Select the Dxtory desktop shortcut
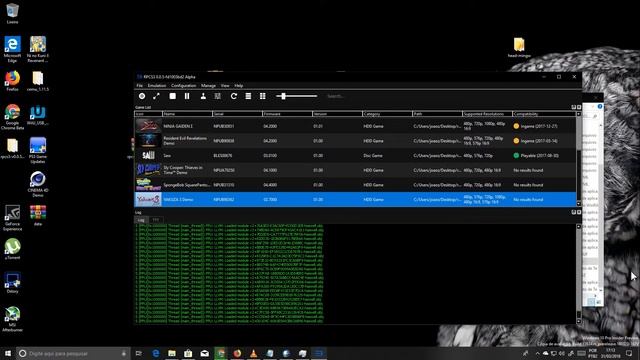The image size is (640, 360). (x=12, y=283)
